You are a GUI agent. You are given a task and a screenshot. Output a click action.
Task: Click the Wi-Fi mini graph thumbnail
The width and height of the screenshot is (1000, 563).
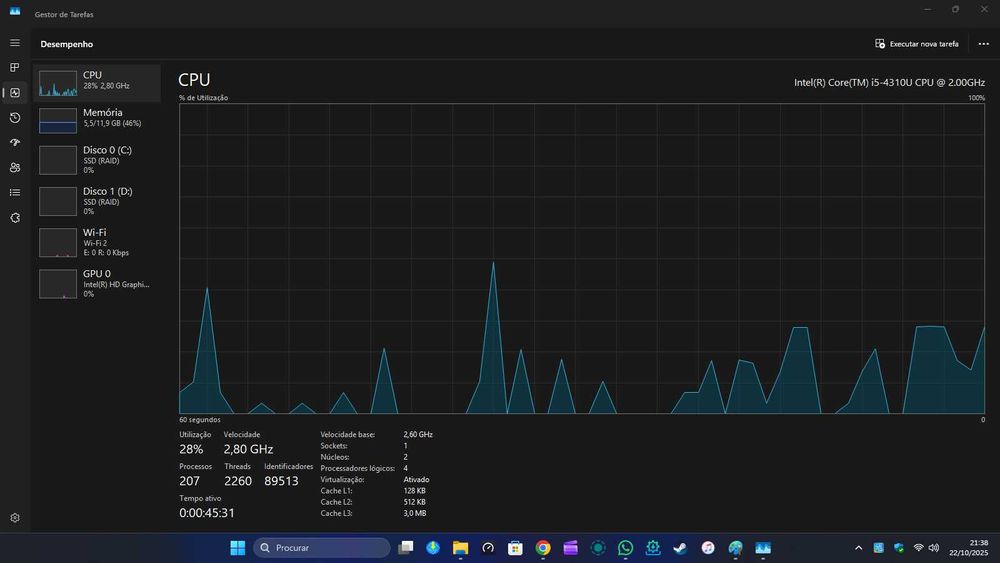(58, 242)
